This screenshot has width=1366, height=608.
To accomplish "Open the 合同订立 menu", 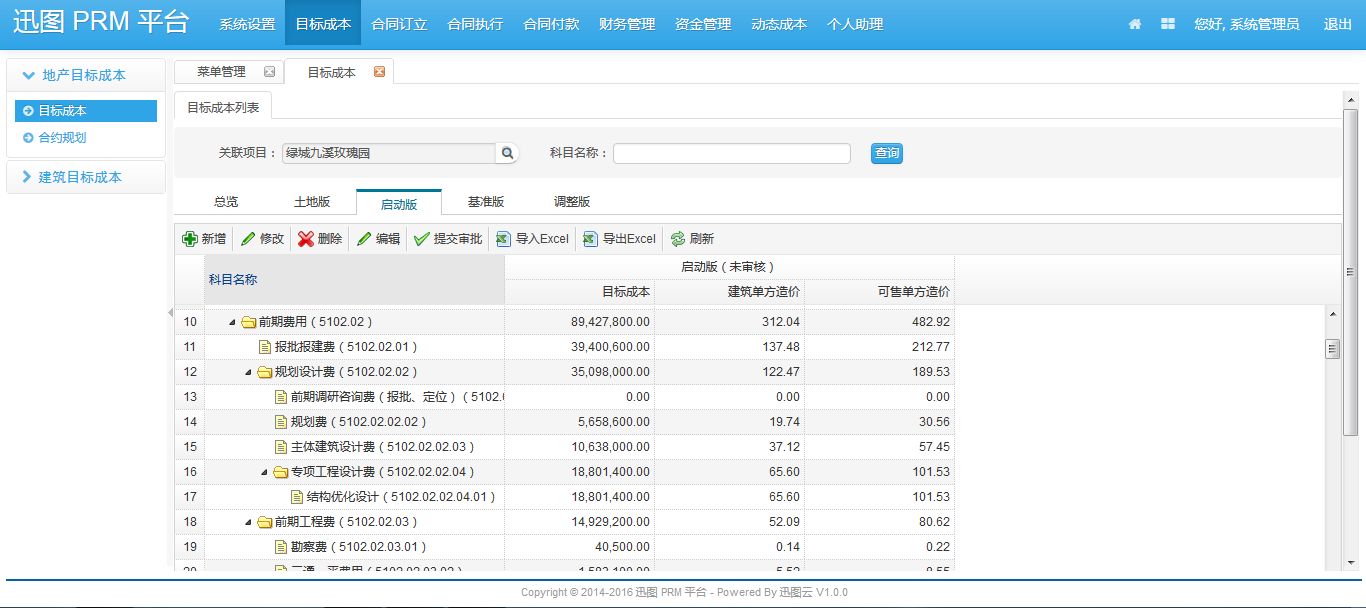I will [399, 24].
